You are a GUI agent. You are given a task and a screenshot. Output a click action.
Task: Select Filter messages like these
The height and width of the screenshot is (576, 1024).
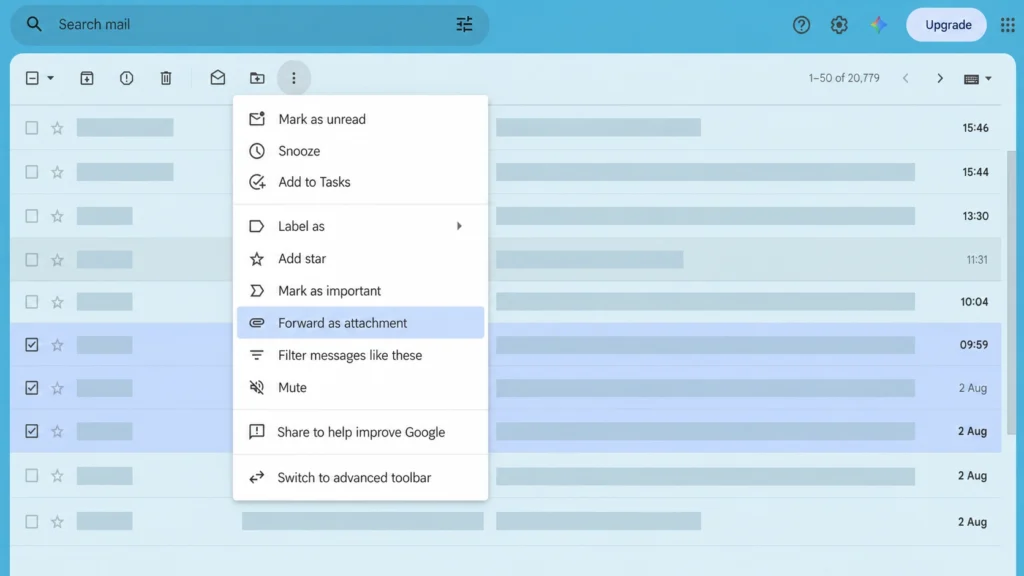(360, 355)
